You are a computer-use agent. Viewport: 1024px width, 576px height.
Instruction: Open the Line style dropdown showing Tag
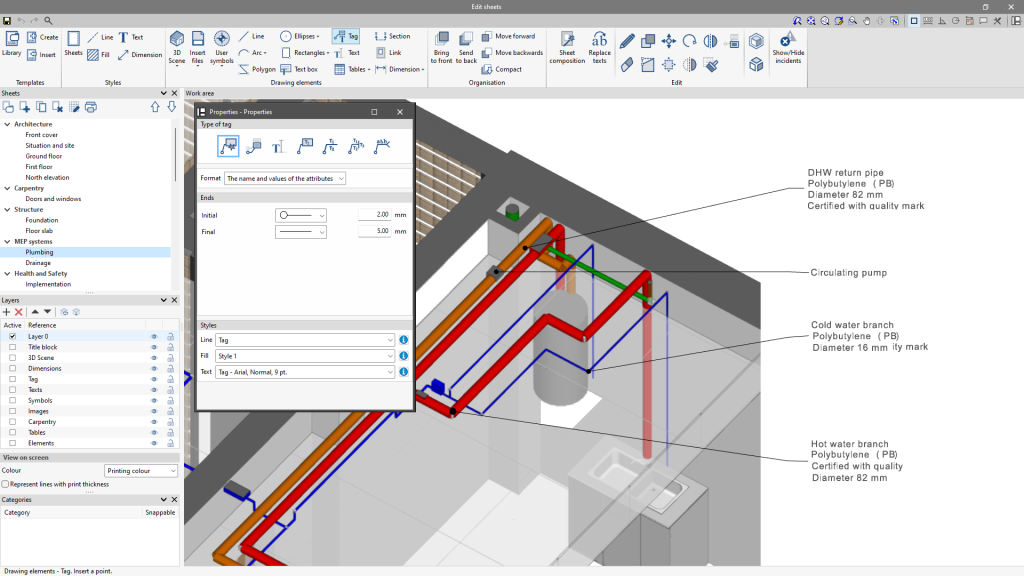coord(305,340)
